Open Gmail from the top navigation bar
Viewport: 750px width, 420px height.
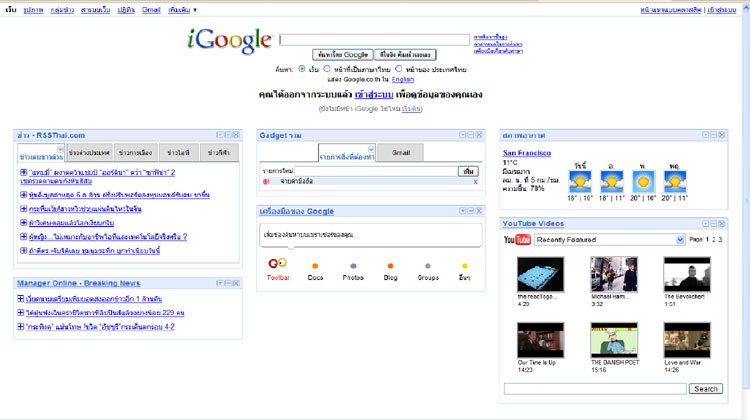(151, 10)
